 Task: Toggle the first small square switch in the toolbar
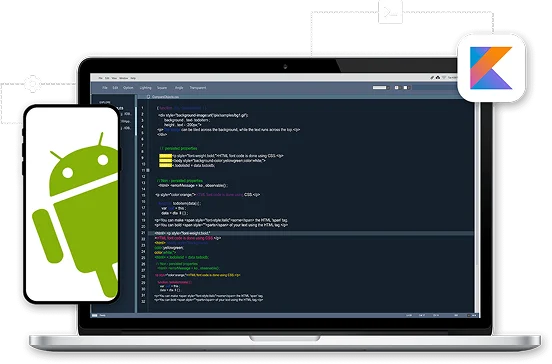point(397,88)
